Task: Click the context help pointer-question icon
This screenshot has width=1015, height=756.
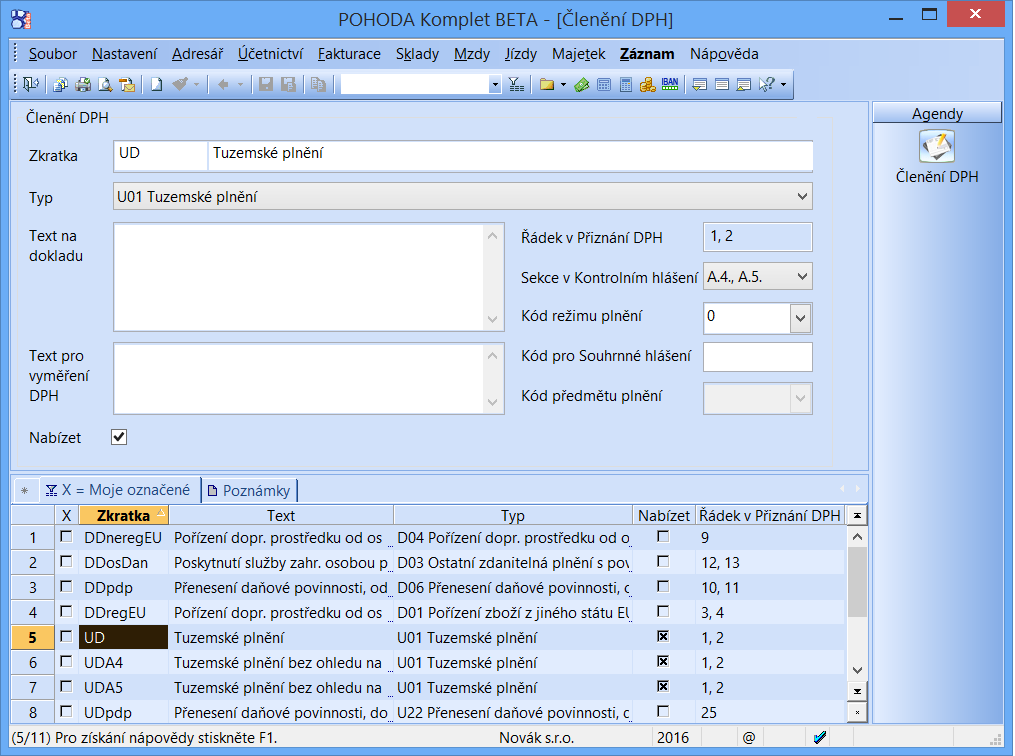Action: pos(766,84)
